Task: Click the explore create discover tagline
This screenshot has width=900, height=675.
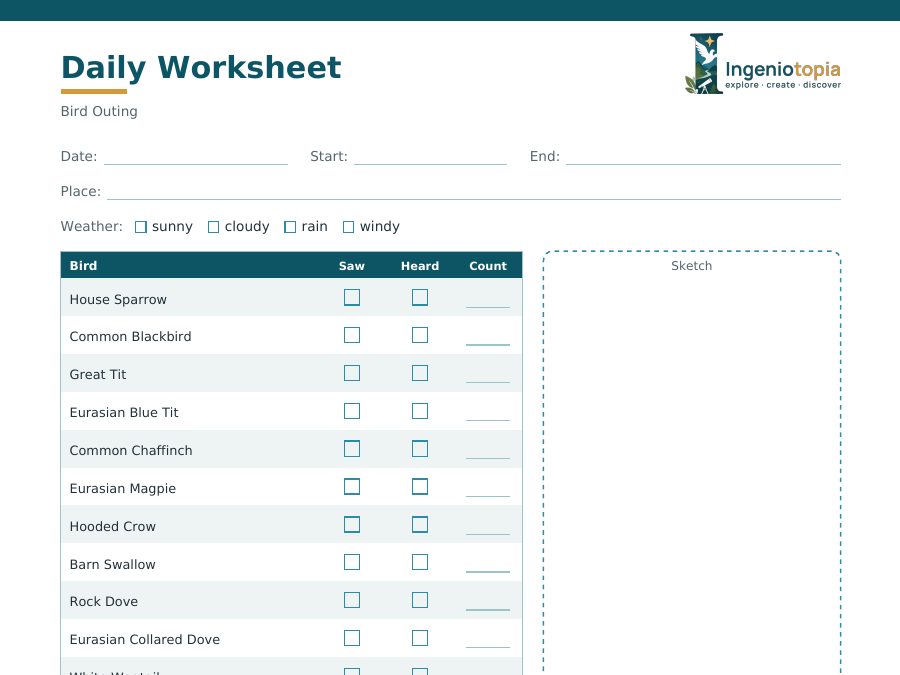Action: [x=783, y=85]
